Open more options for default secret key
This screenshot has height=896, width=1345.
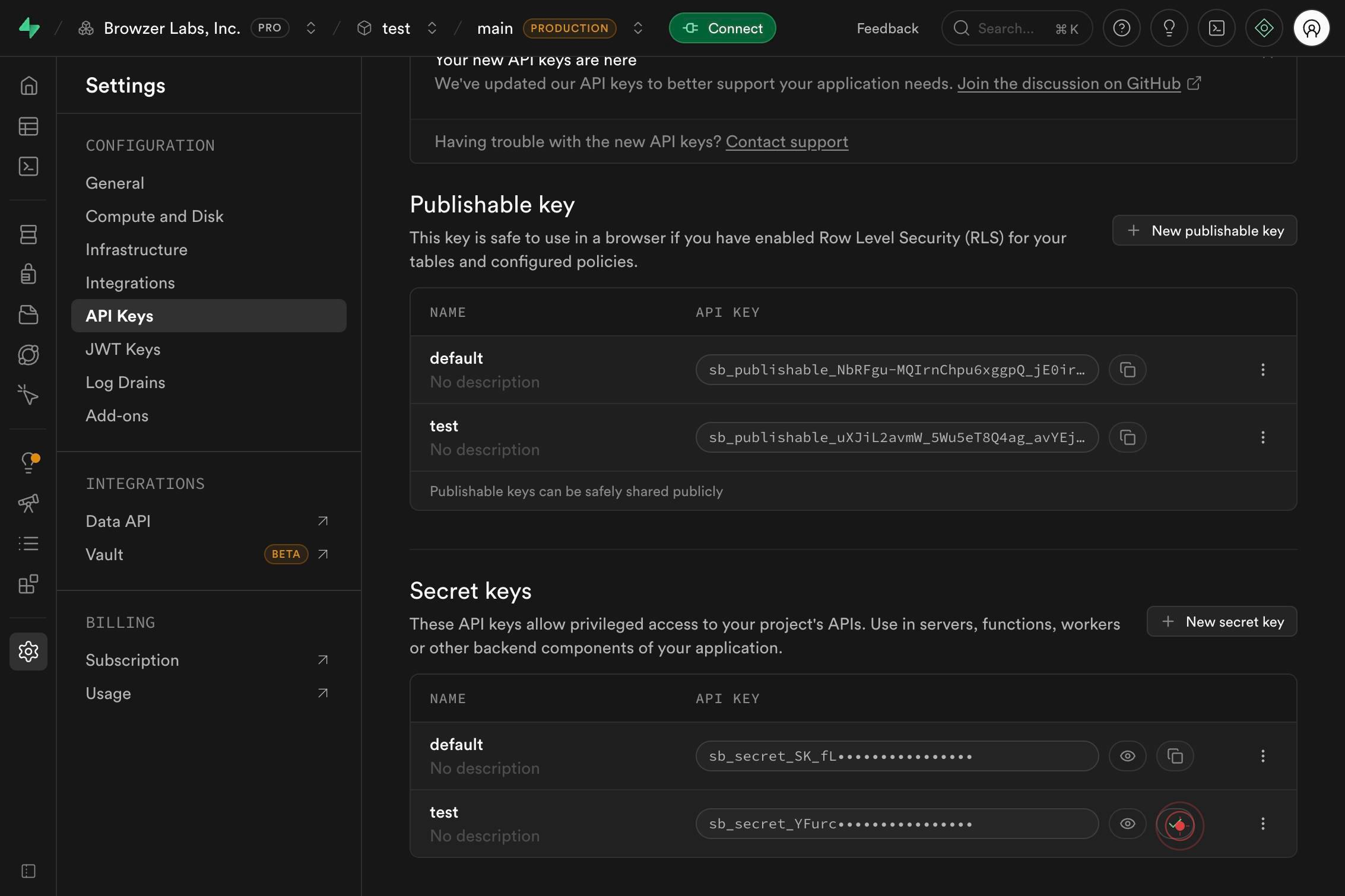pos(1263,756)
